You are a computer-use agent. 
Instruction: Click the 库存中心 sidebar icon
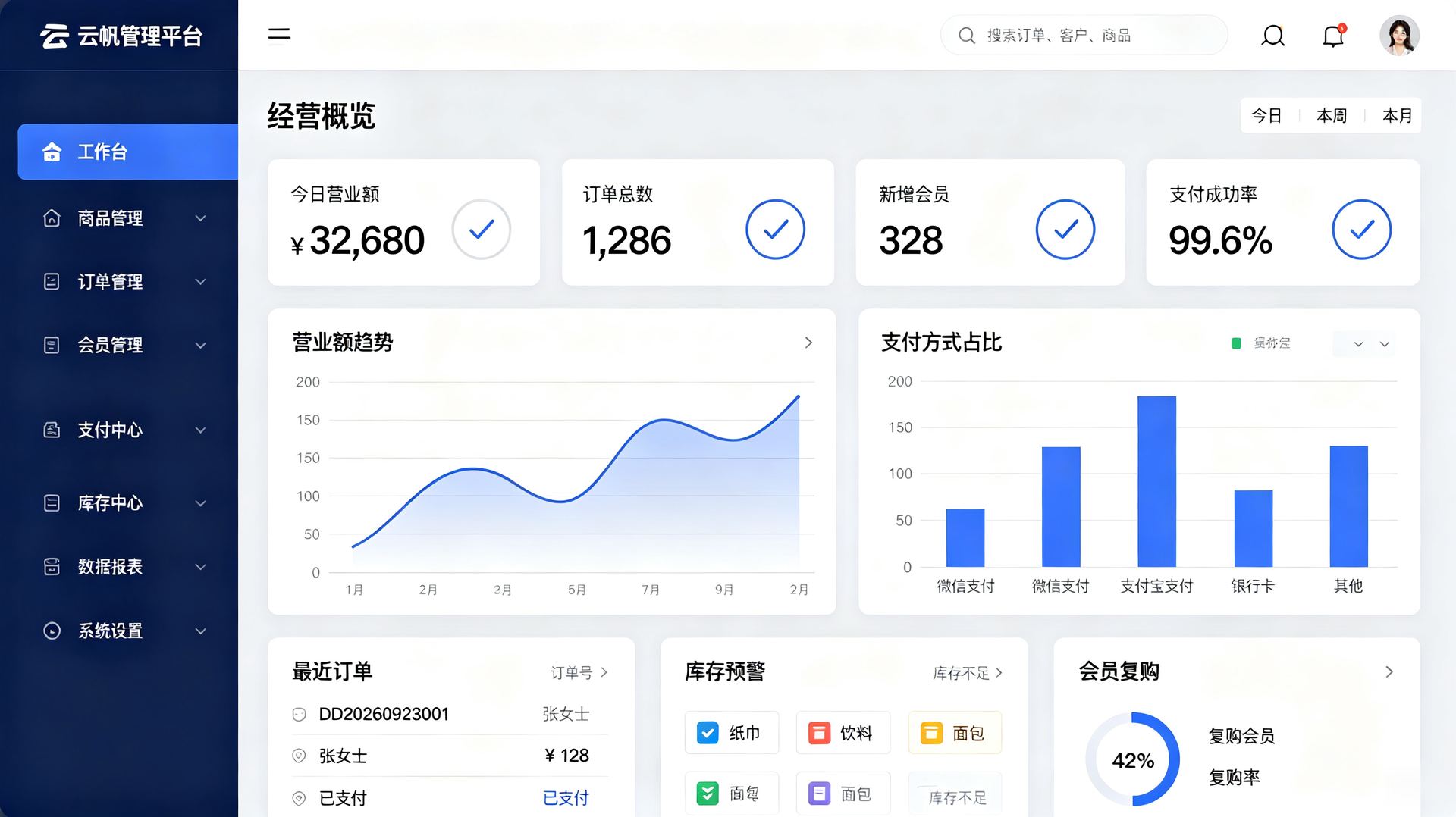click(x=52, y=503)
